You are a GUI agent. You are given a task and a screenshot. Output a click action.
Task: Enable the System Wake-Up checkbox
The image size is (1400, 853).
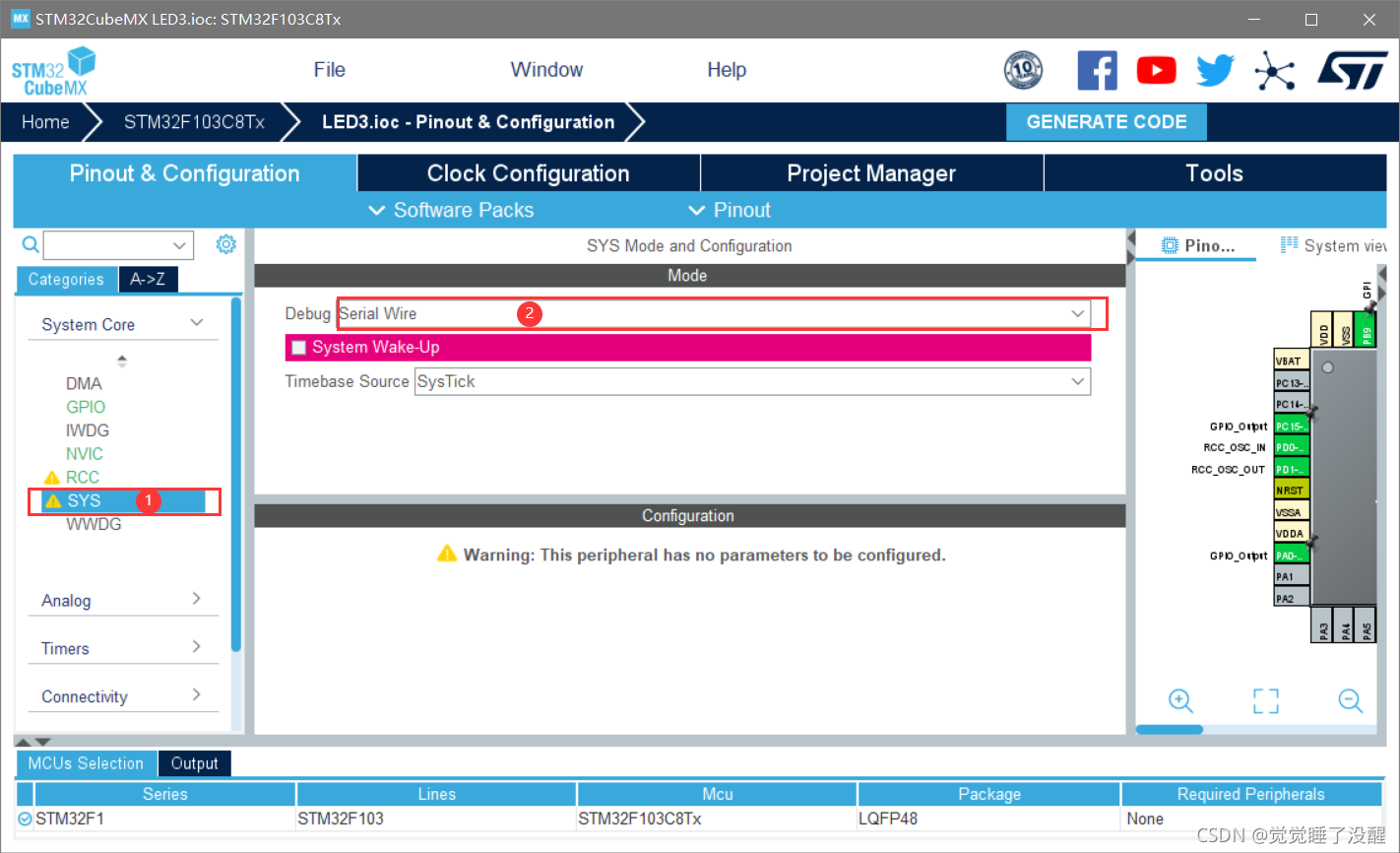299,348
